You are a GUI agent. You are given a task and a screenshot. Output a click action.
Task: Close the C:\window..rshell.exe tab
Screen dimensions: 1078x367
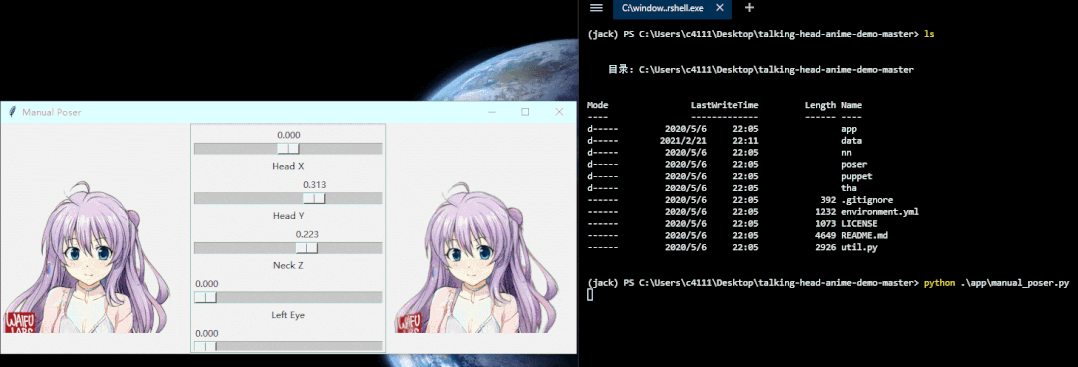(720, 8)
